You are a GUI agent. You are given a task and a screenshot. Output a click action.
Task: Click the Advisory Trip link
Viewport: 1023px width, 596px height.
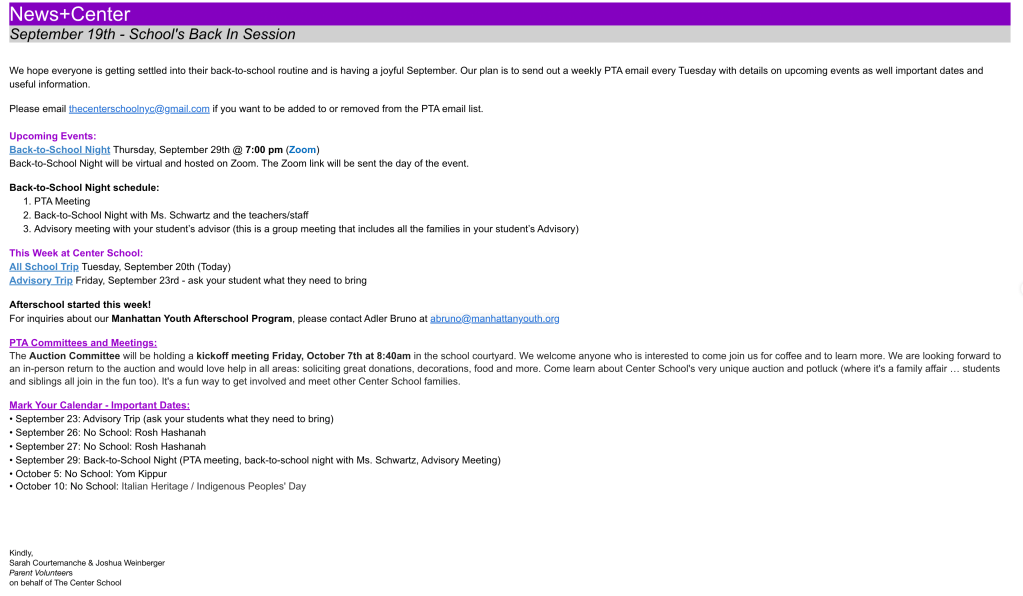(41, 281)
